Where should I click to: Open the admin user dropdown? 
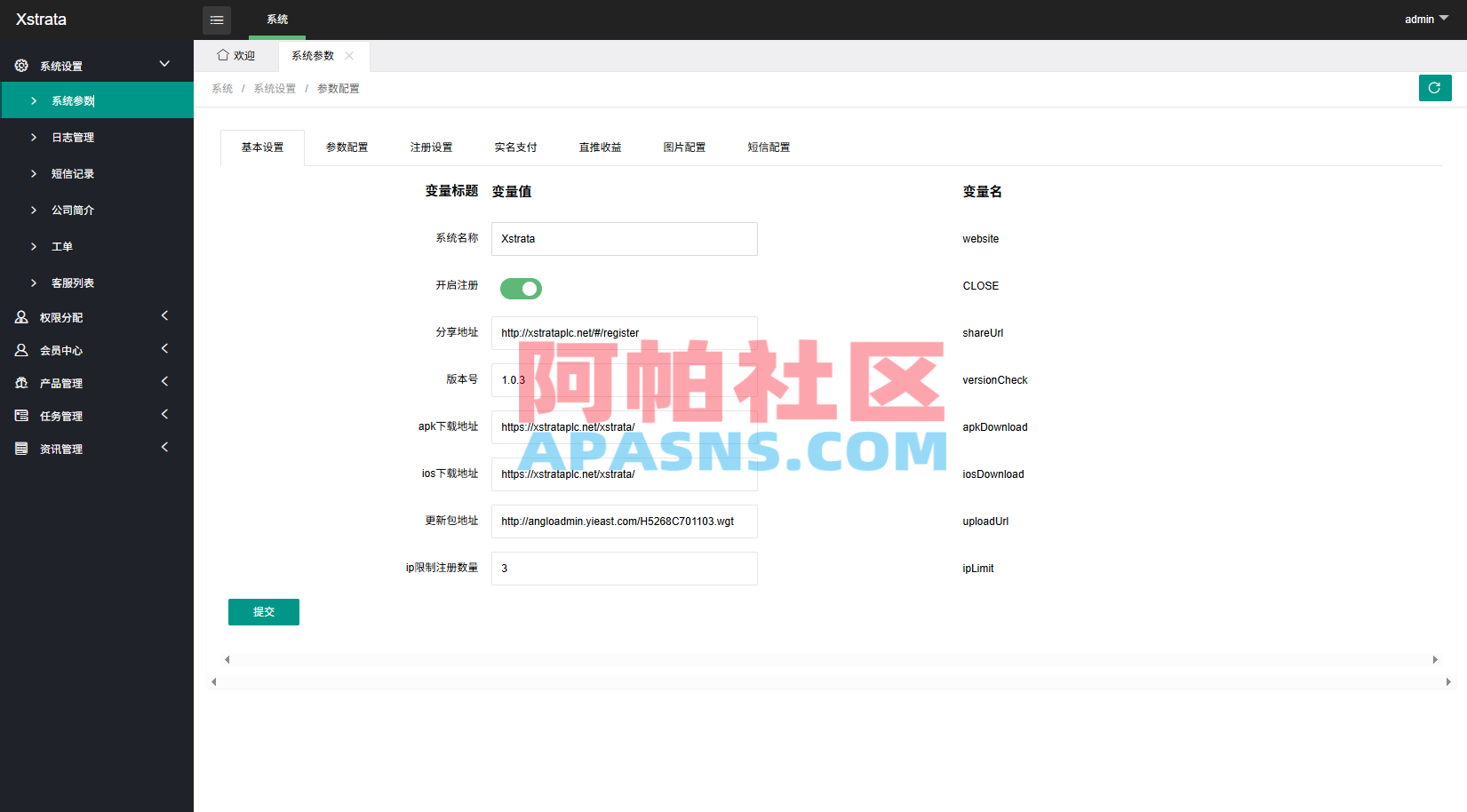click(x=1426, y=20)
